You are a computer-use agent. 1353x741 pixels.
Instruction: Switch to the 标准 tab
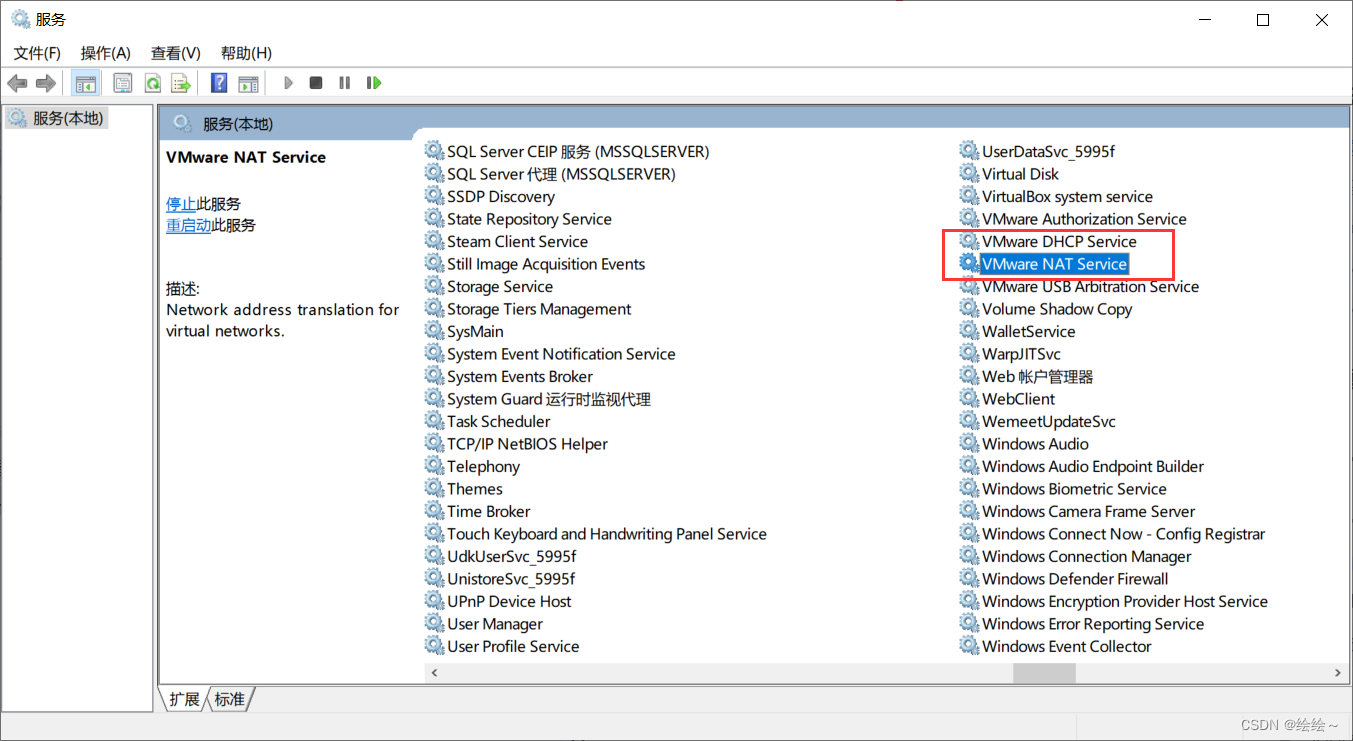229,699
